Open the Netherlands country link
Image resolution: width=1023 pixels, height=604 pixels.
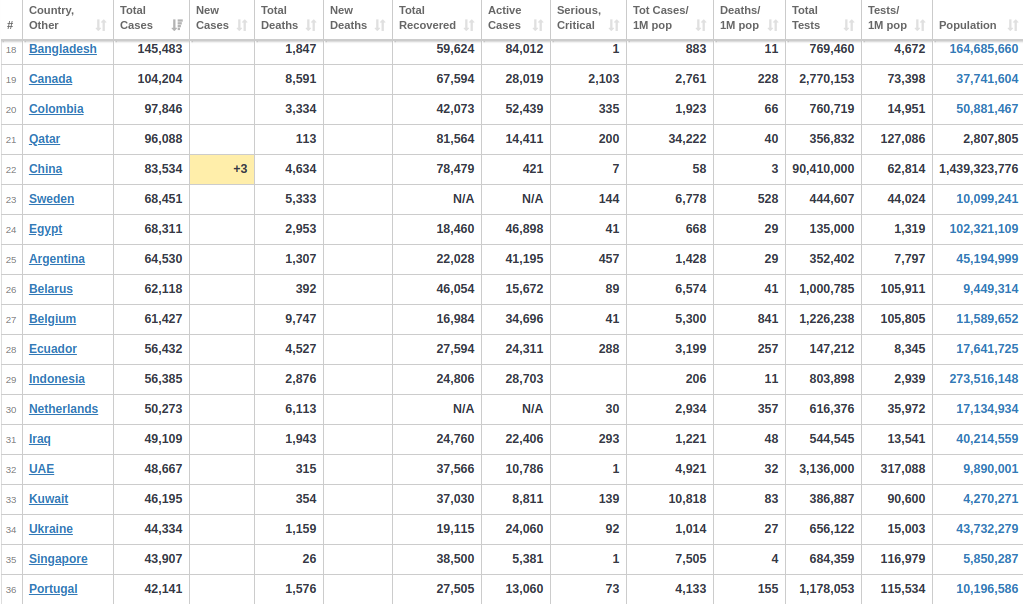click(63, 409)
